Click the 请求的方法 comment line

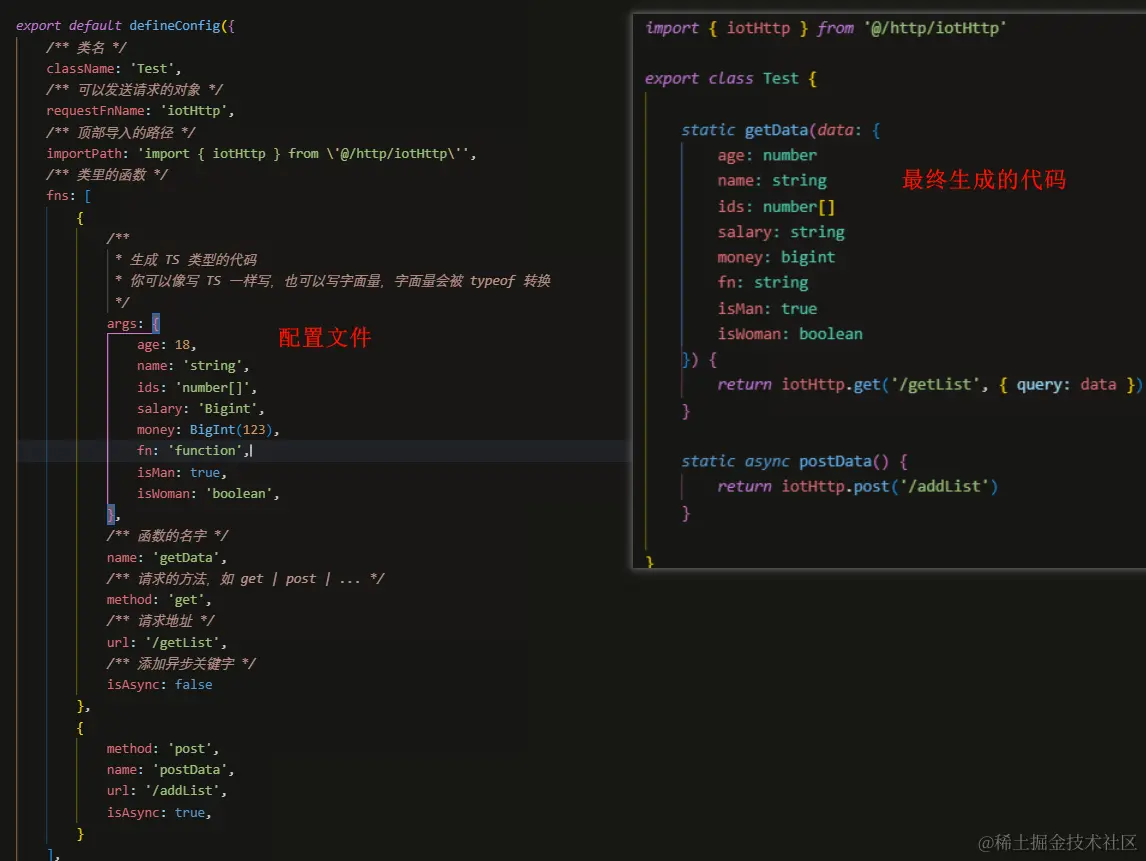pyautogui.click(x=246, y=579)
